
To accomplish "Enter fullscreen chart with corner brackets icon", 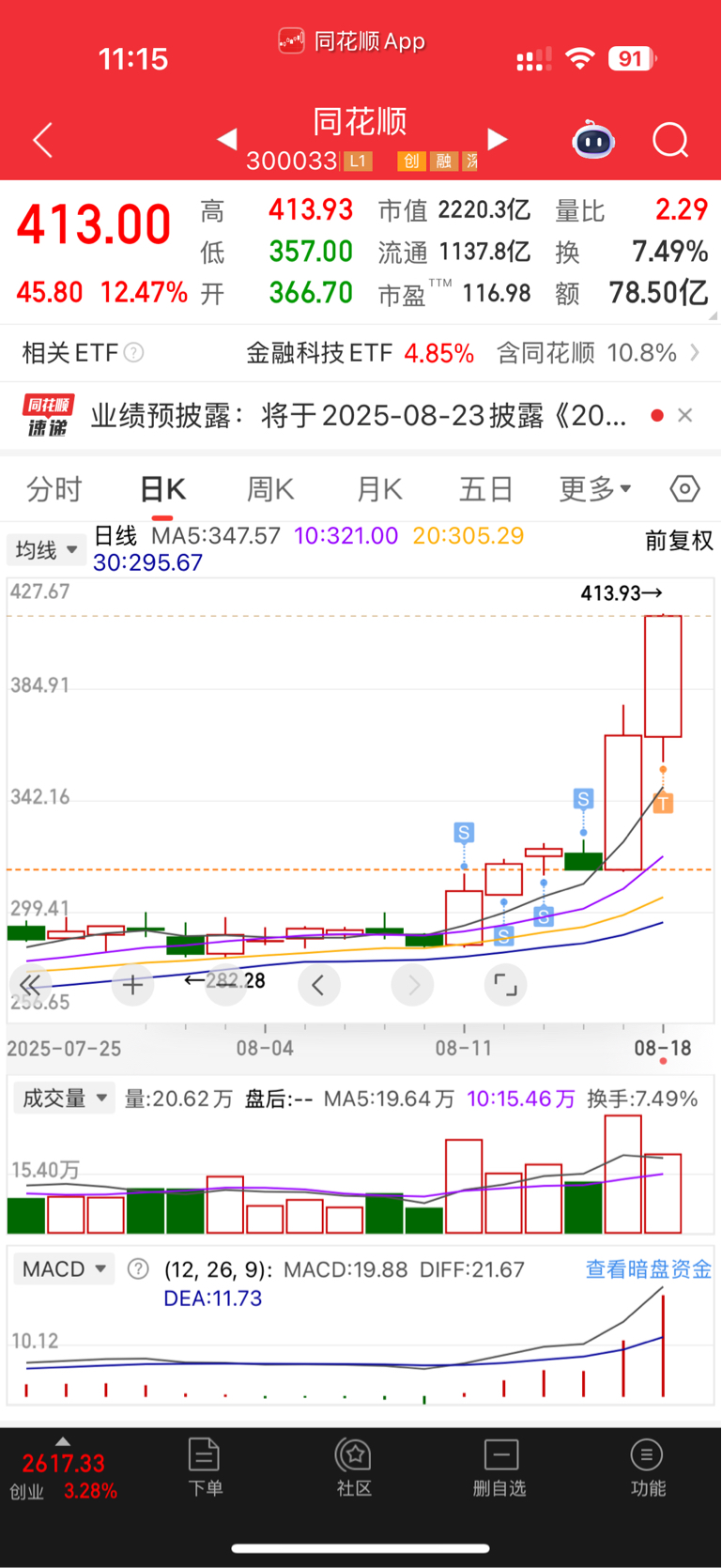I will click(x=505, y=985).
